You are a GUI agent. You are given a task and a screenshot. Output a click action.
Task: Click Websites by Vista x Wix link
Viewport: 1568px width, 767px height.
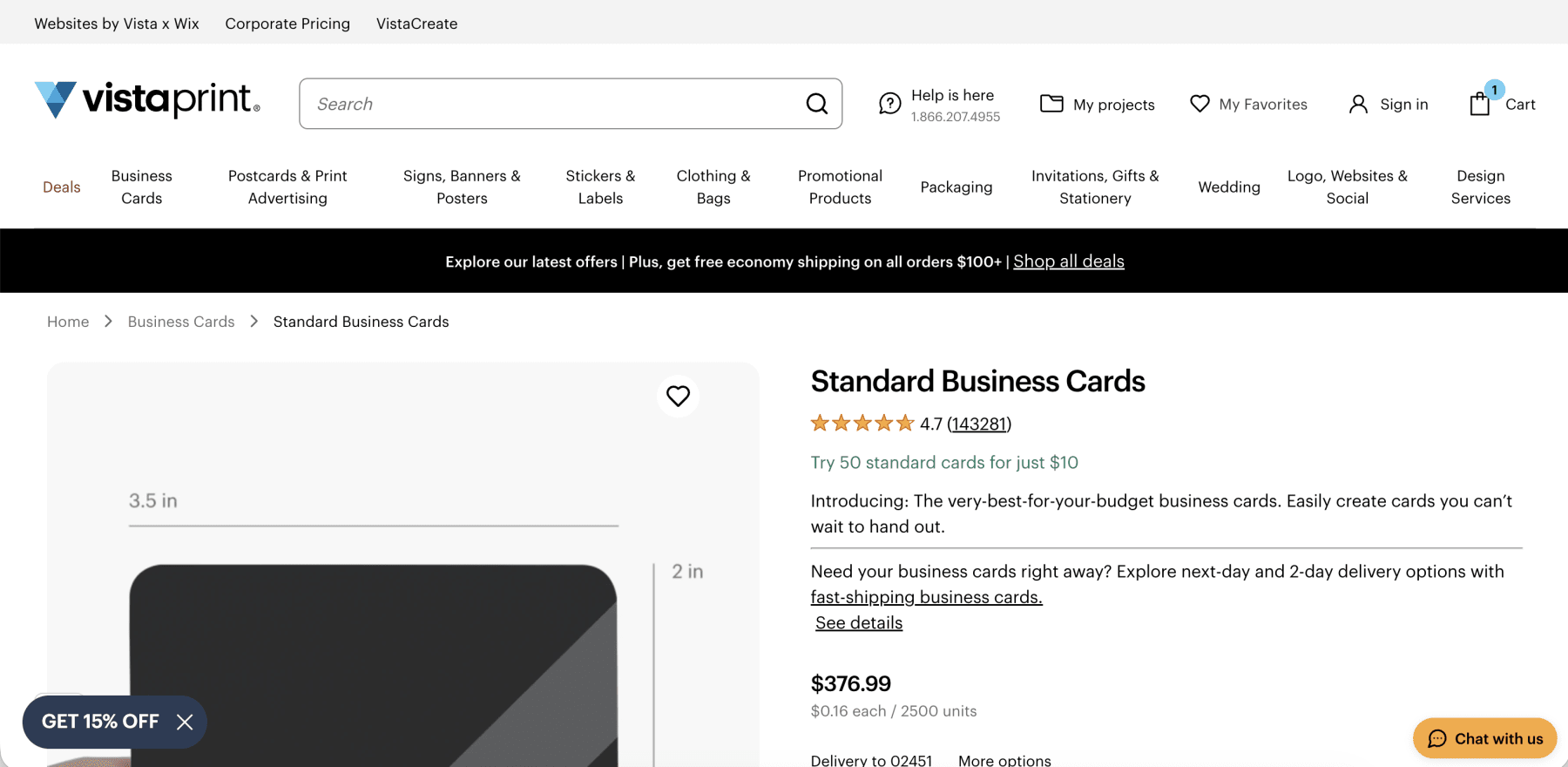[x=117, y=24]
